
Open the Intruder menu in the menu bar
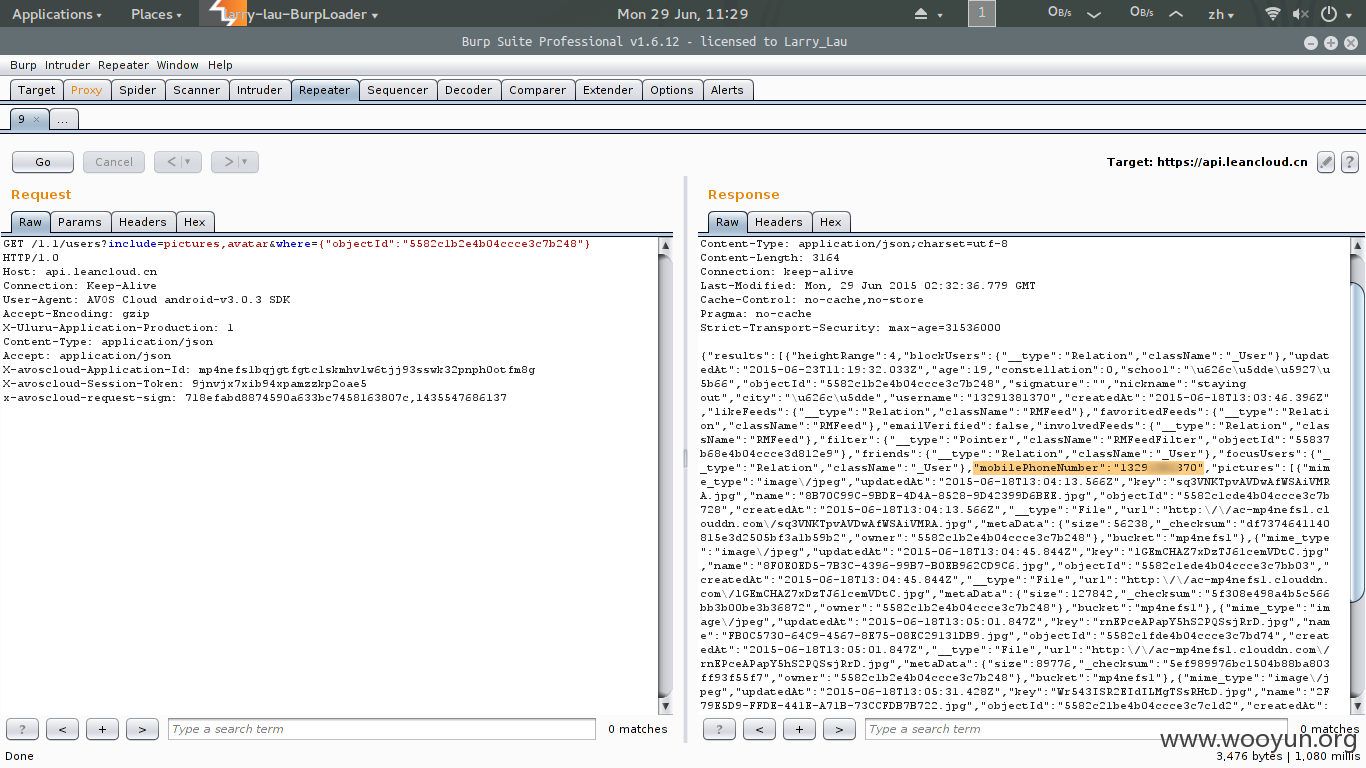click(x=67, y=65)
